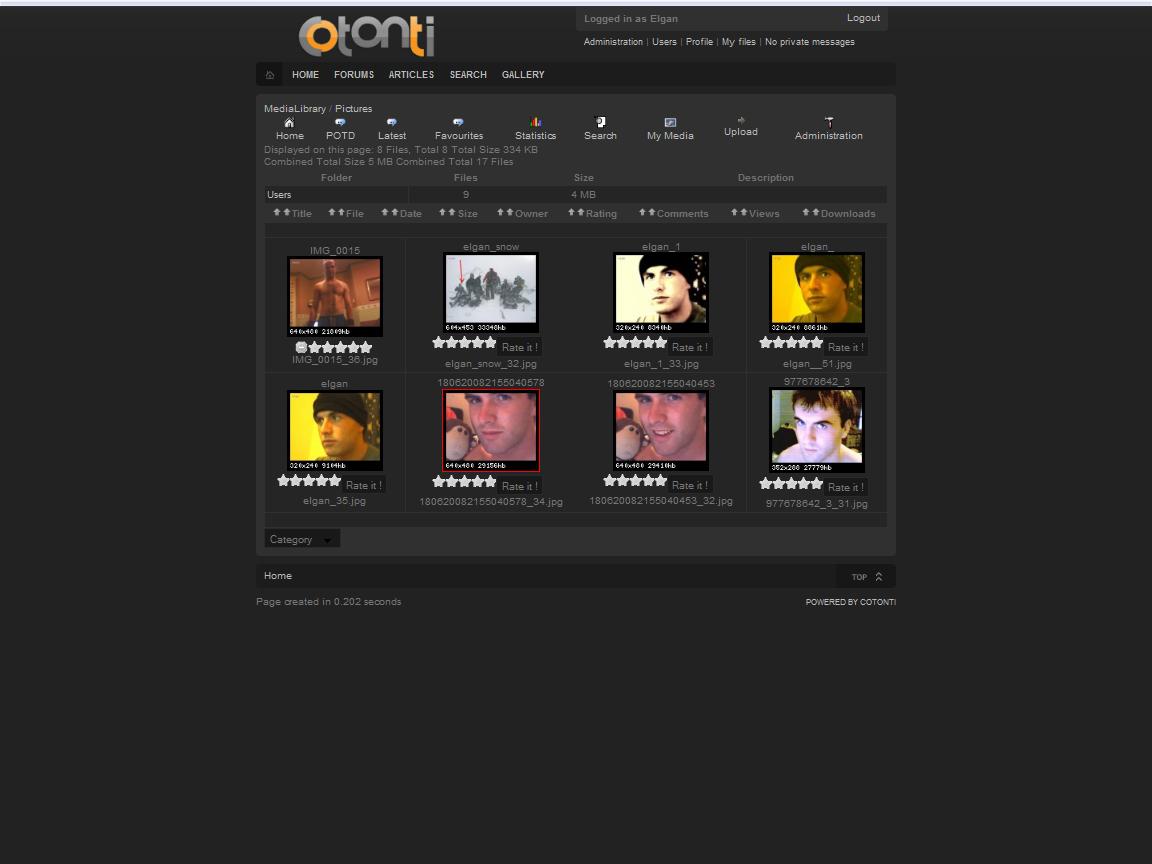Click the My Media icon
1152x864 pixels.
[670, 123]
